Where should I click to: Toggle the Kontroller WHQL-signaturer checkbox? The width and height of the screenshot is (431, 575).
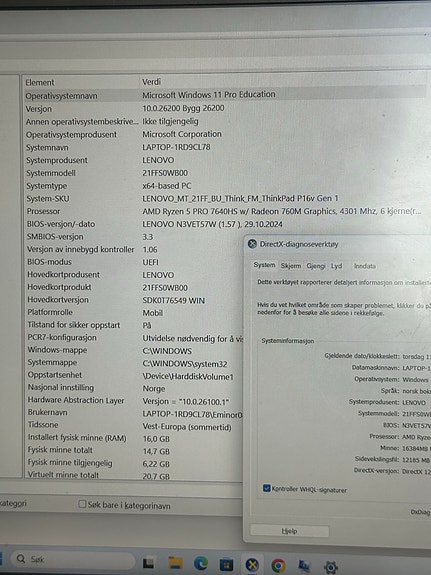(267, 488)
